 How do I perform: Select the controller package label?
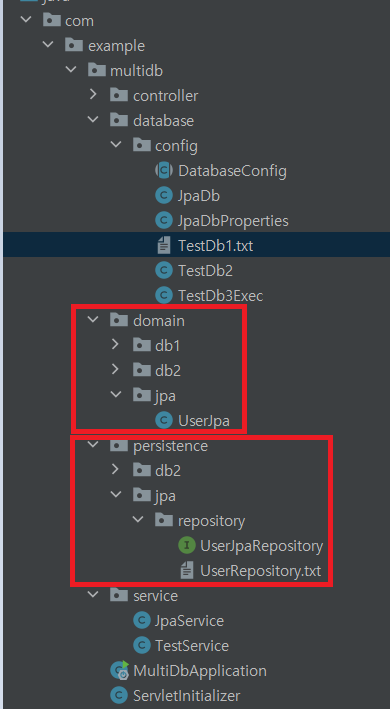pos(165,95)
